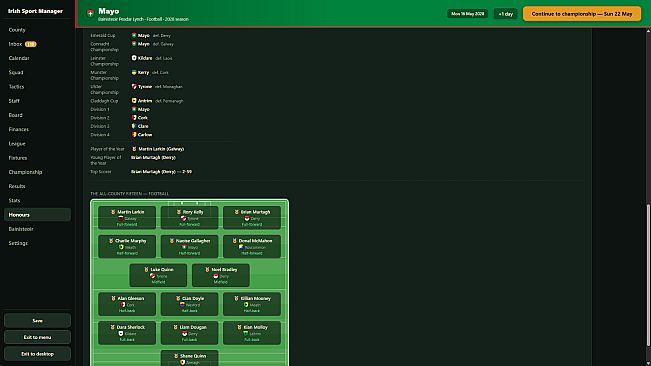Select Killian Mooney's half-back card
Image resolution: width=651 pixels, height=366 pixels.
click(252, 304)
